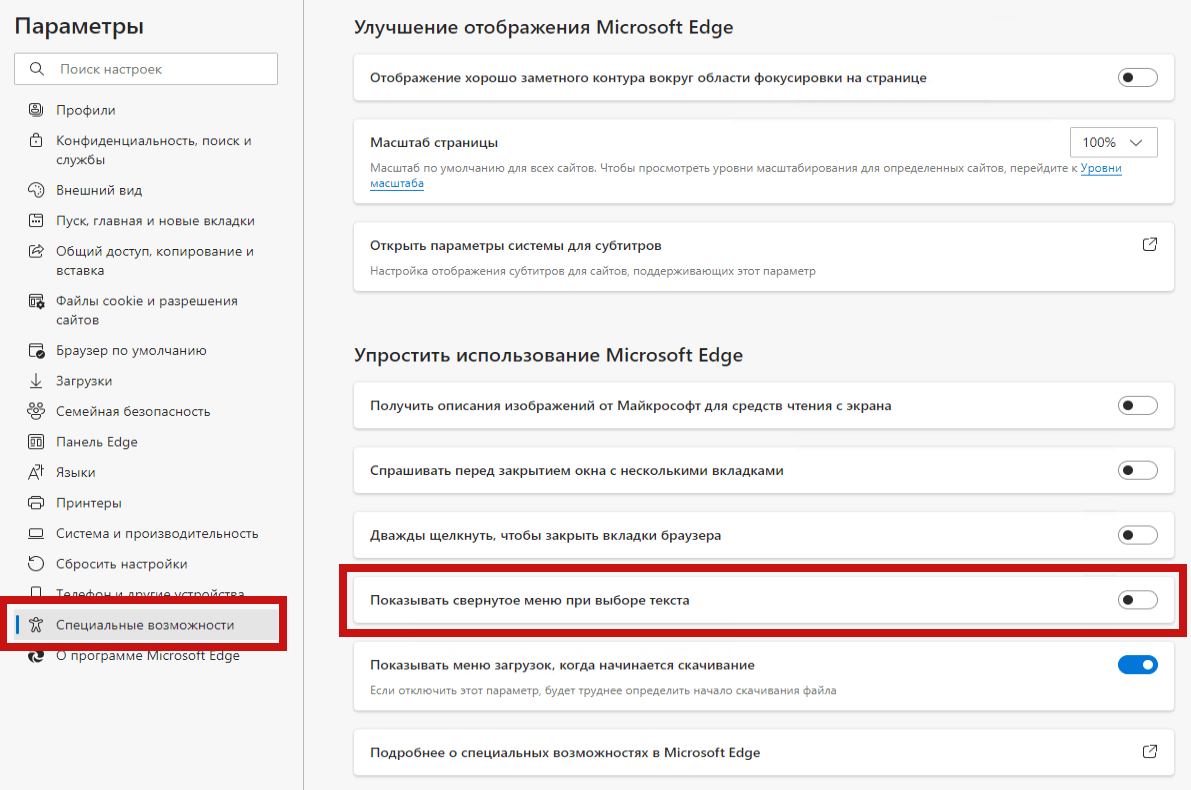Select Принтеры in the sidebar
1191x790 pixels.
click(x=88, y=503)
